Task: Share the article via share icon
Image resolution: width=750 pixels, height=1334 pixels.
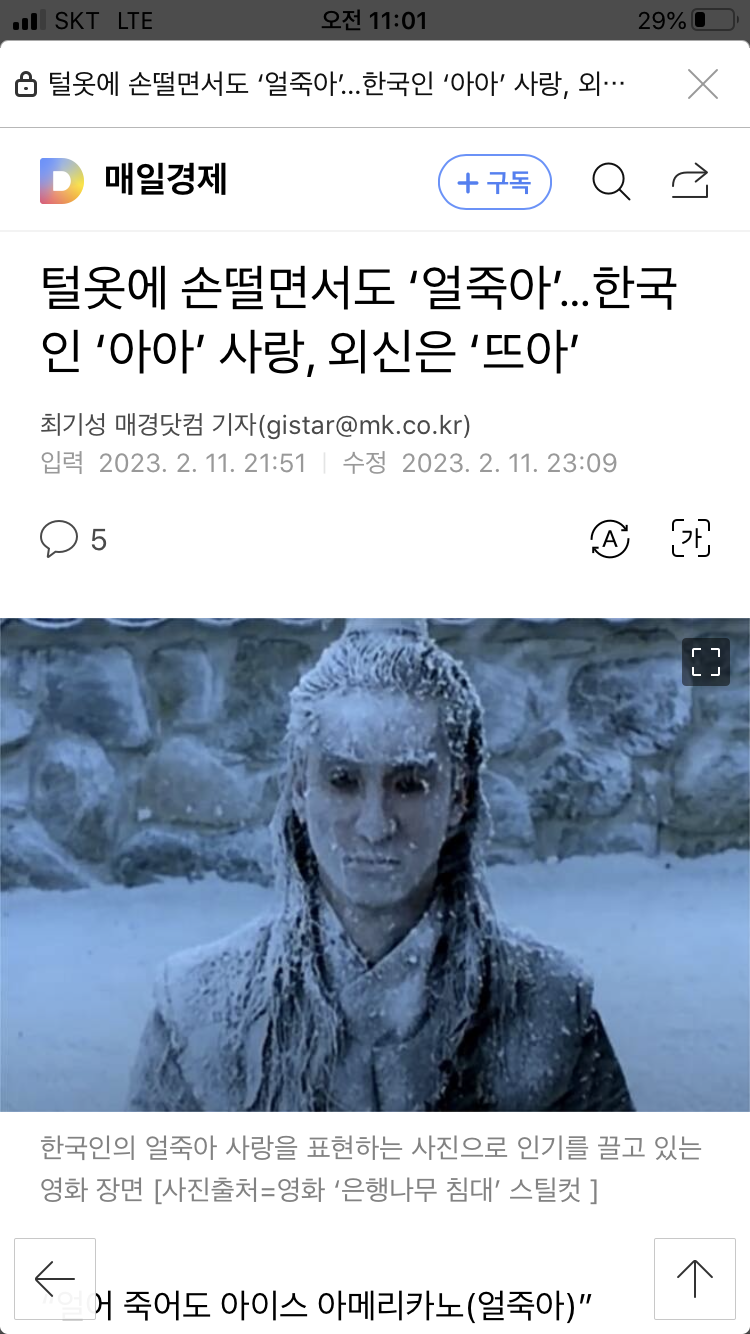Action: pos(690,182)
